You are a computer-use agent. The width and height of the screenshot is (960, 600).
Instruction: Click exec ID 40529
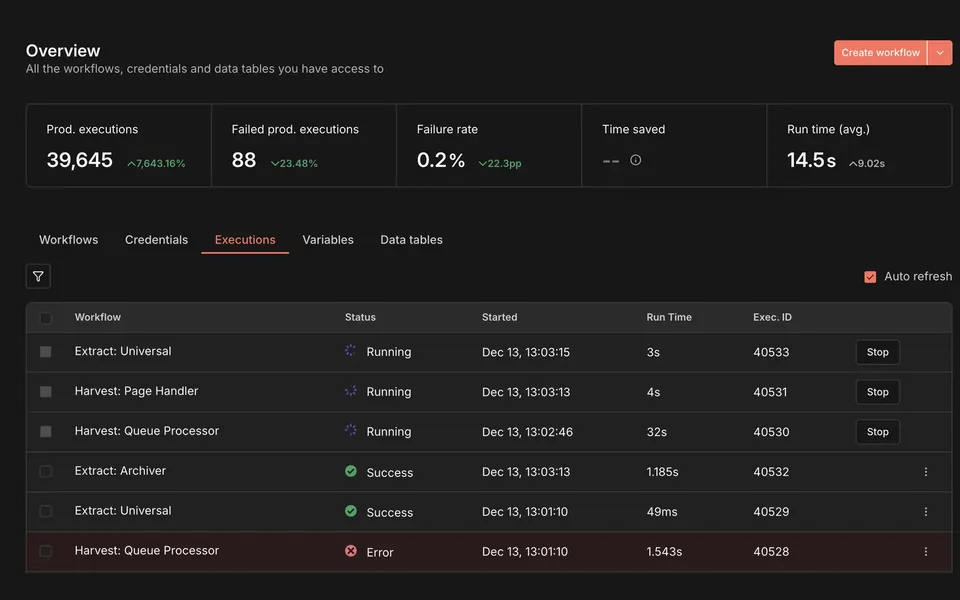[771, 511]
